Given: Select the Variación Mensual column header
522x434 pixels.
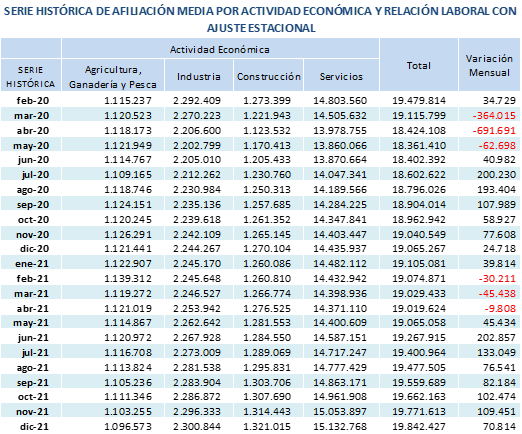Looking at the screenshot, I should pos(489,65).
